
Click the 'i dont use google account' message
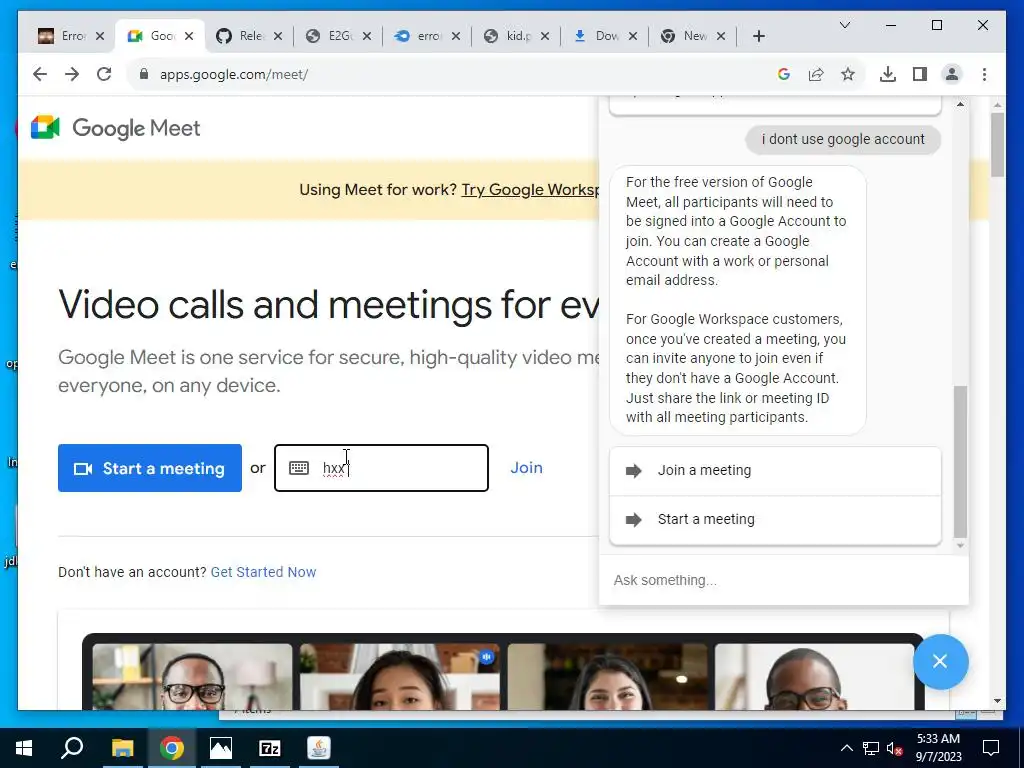pos(843,139)
